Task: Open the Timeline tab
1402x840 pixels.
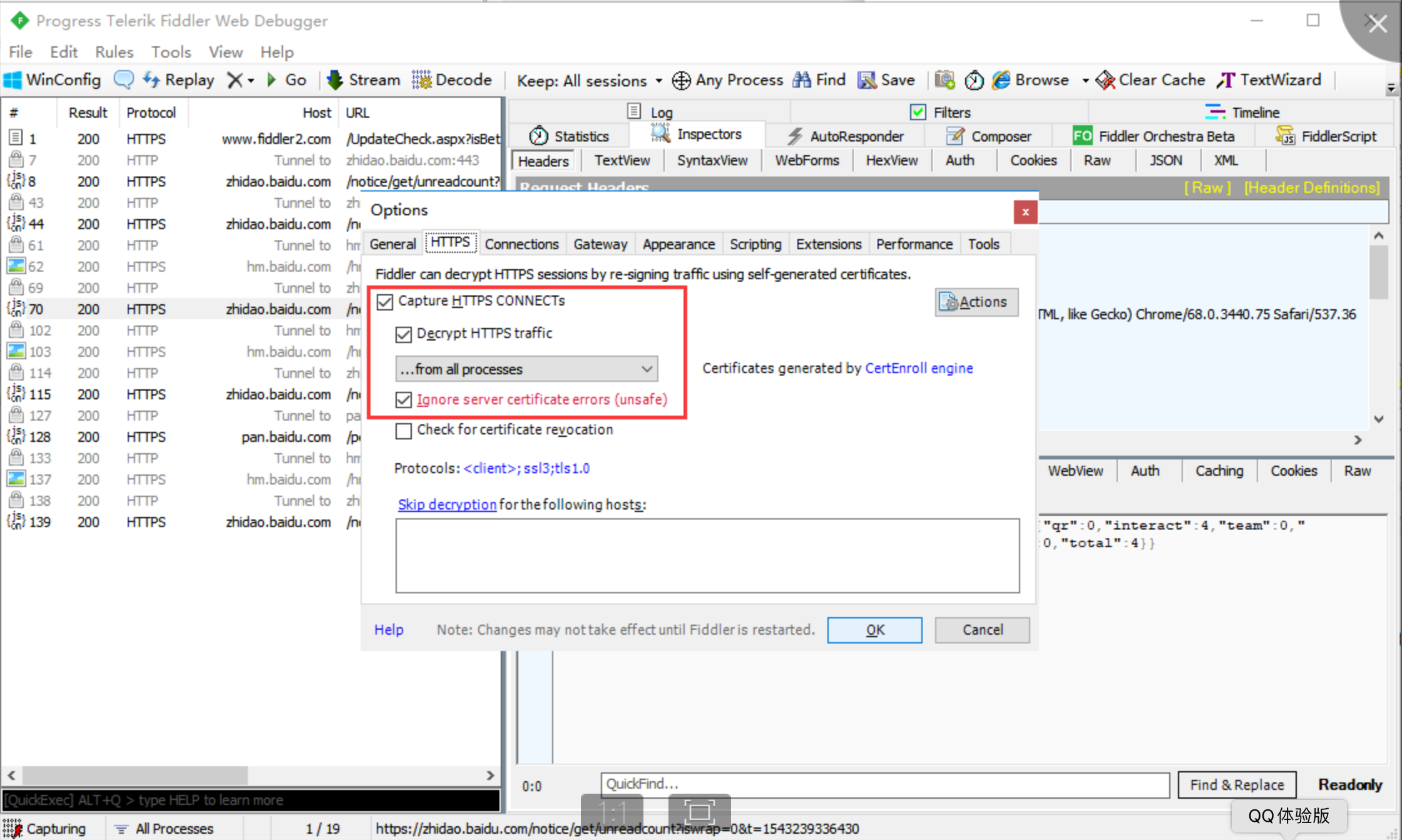Action: click(x=1242, y=113)
